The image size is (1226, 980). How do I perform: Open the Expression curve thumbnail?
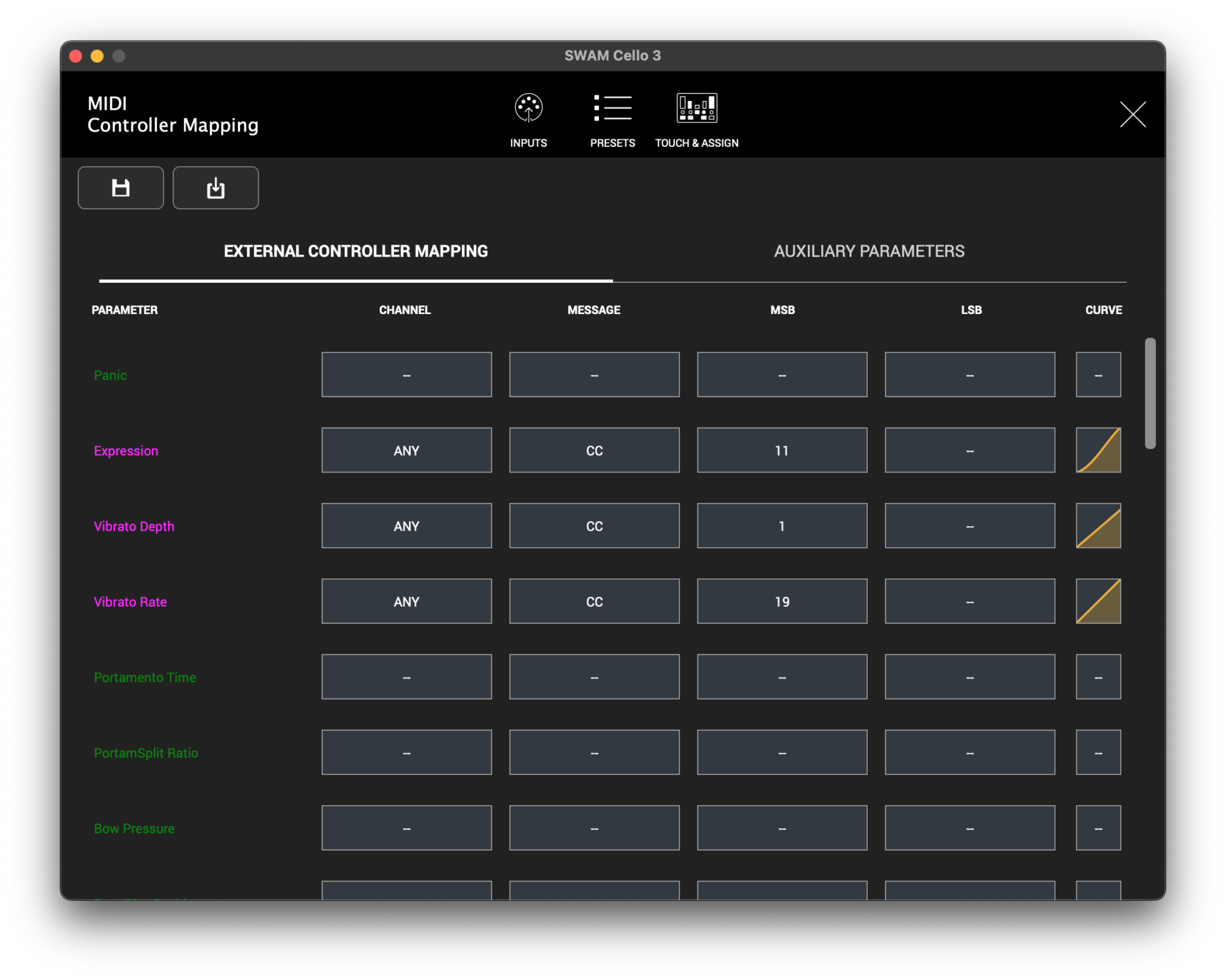[1098, 450]
